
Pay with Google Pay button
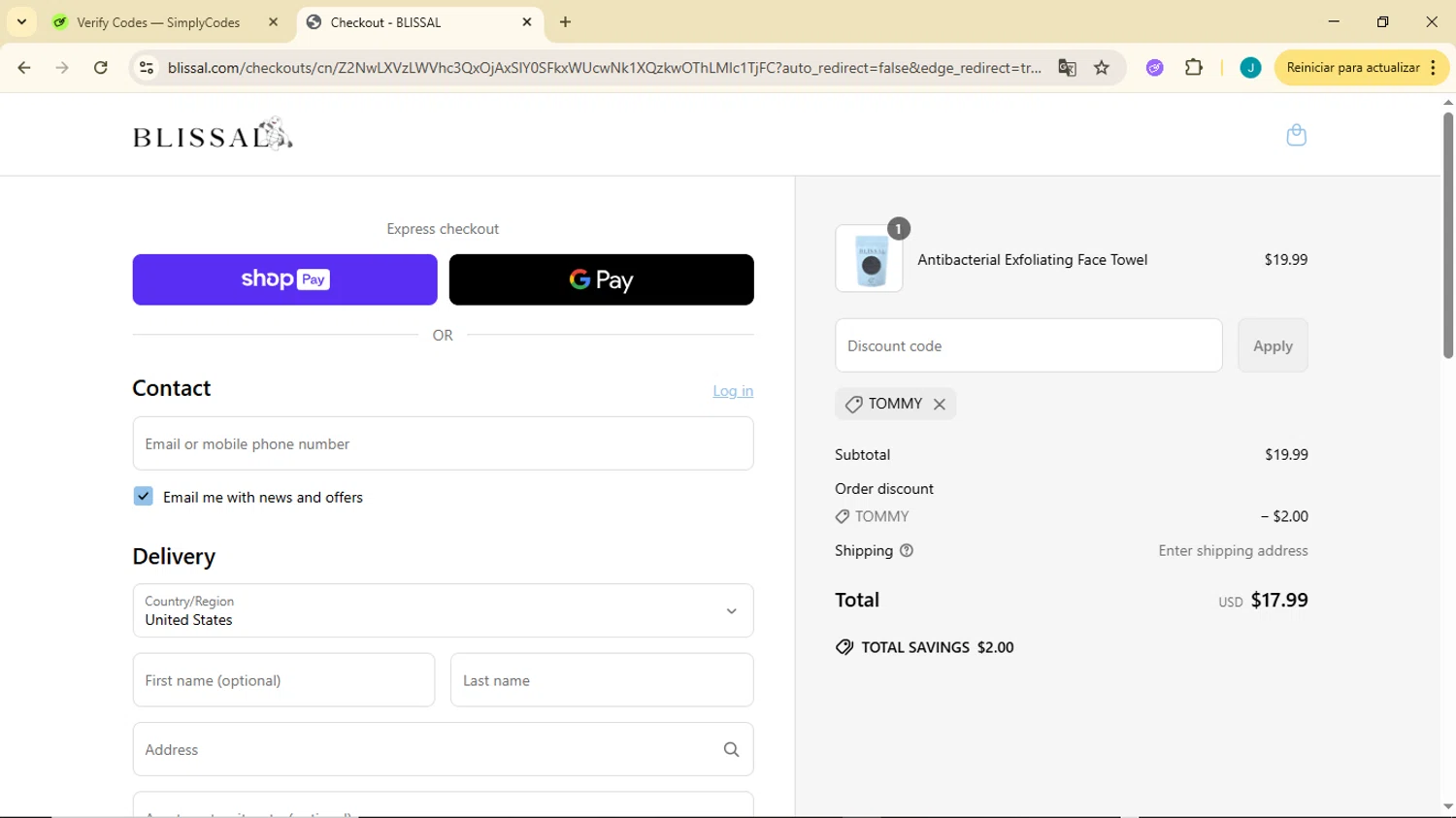(x=602, y=279)
